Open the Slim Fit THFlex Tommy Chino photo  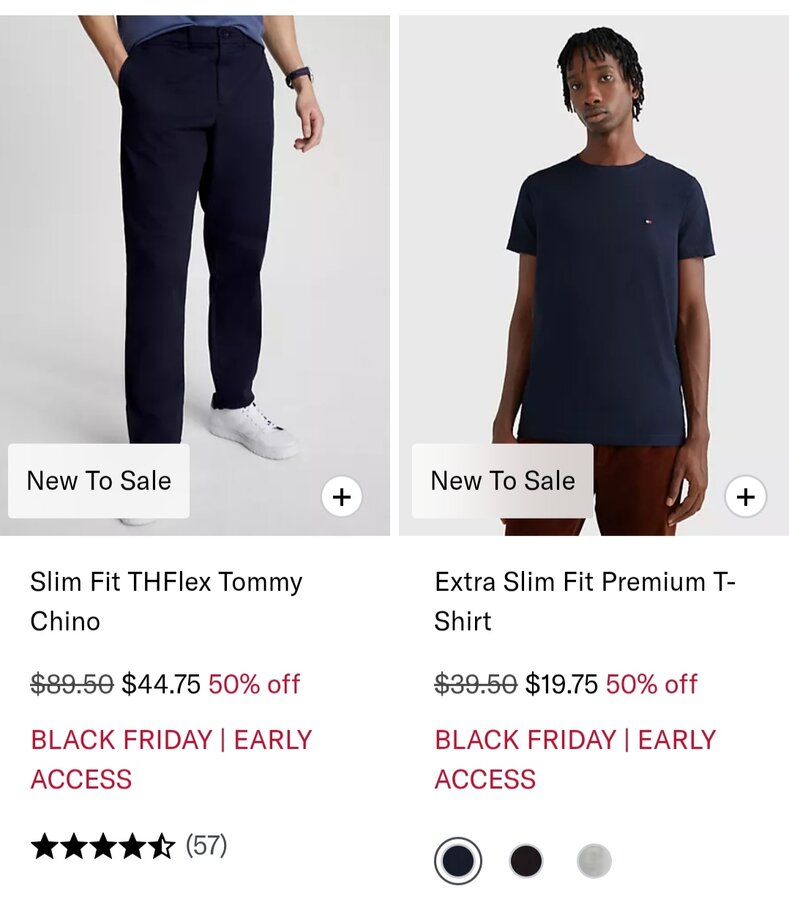click(x=195, y=250)
